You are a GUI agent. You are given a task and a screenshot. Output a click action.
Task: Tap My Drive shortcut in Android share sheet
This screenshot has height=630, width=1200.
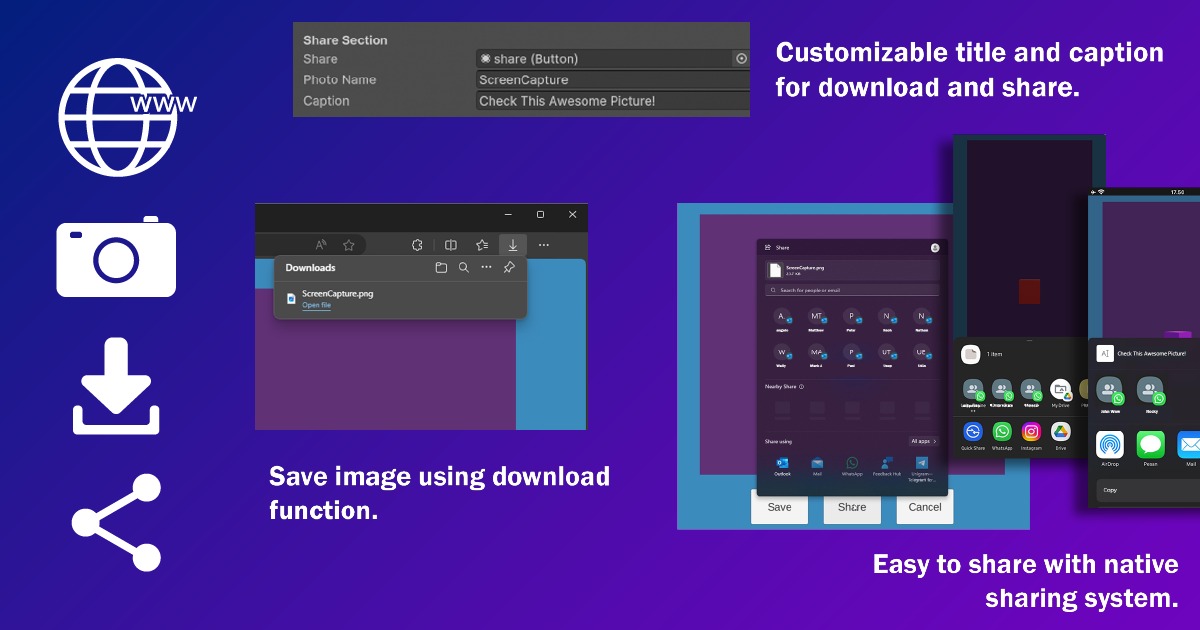coord(1061,394)
